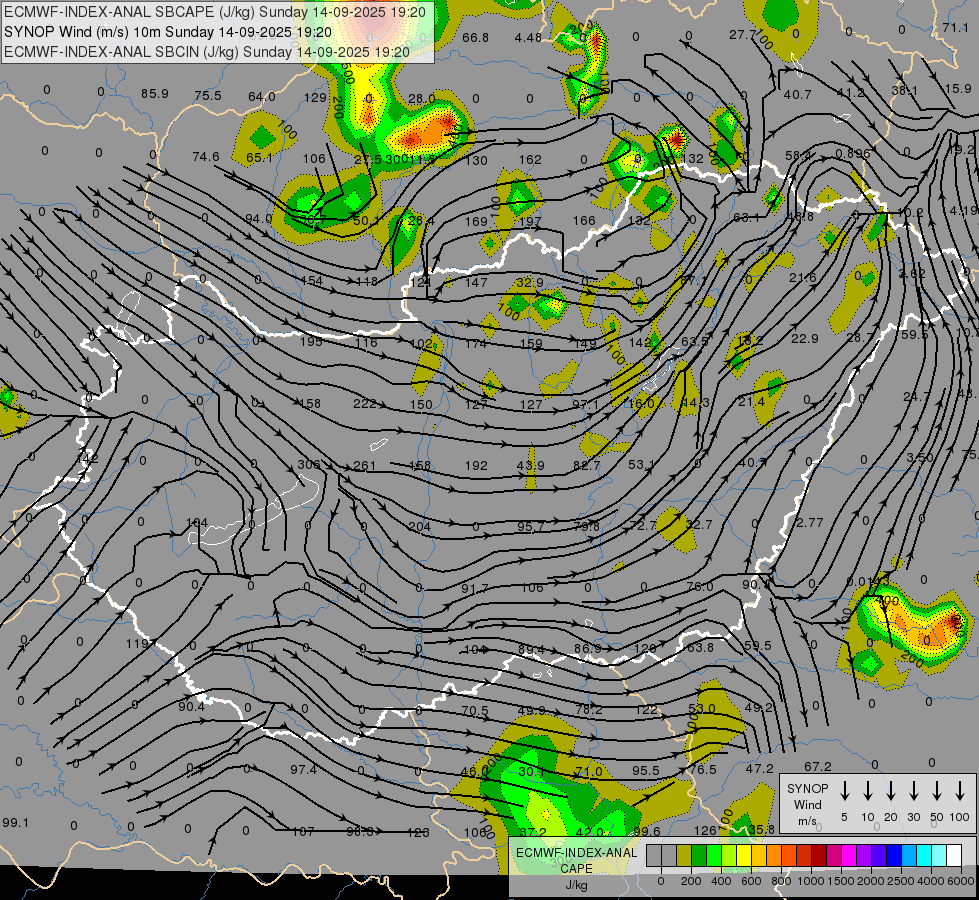Screen dimensions: 979x900
Task: Click the 97.4 value on map
Action: click(303, 769)
